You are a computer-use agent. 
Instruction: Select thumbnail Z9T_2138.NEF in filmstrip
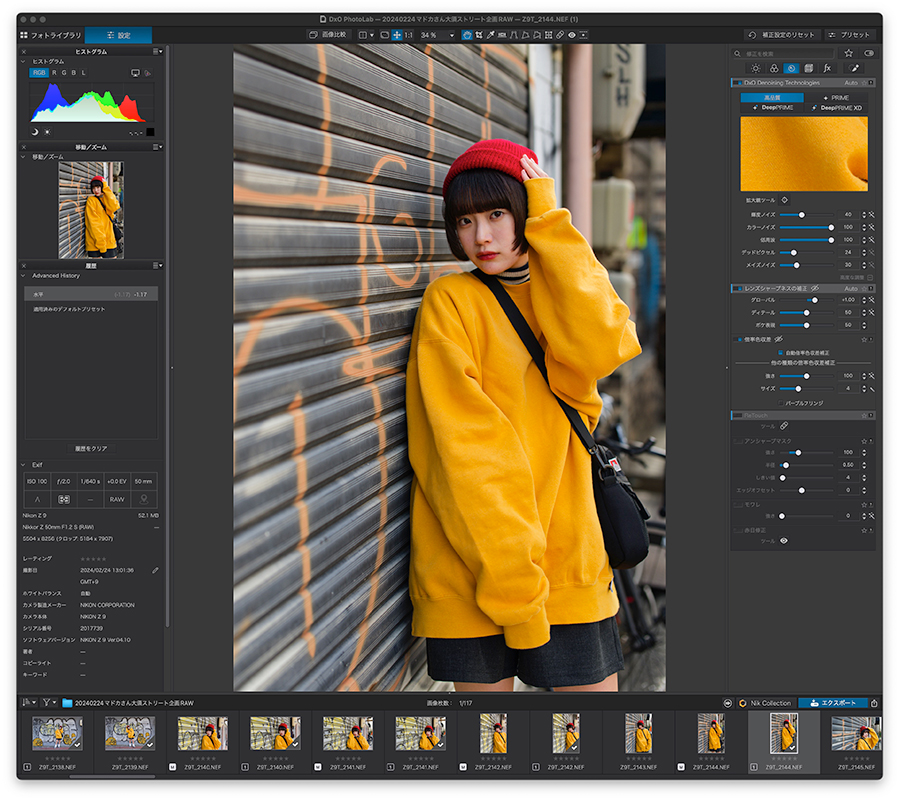[57, 733]
